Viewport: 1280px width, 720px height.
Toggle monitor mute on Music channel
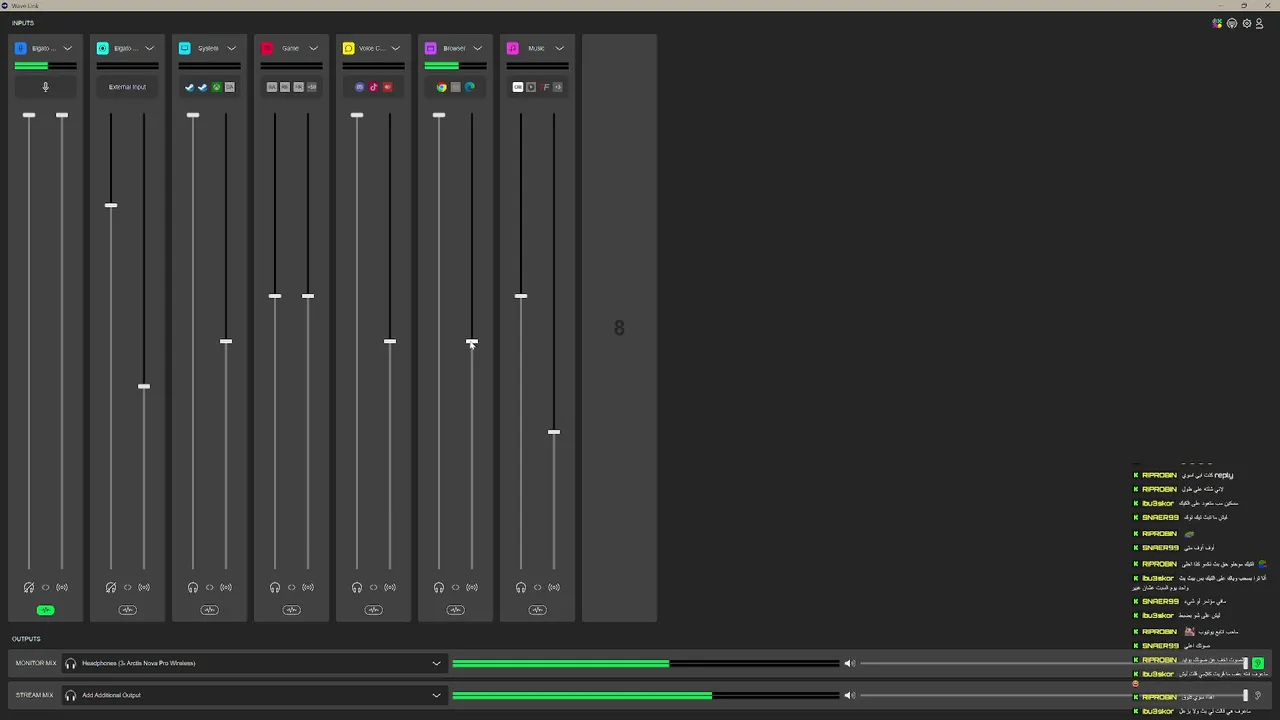point(521,587)
